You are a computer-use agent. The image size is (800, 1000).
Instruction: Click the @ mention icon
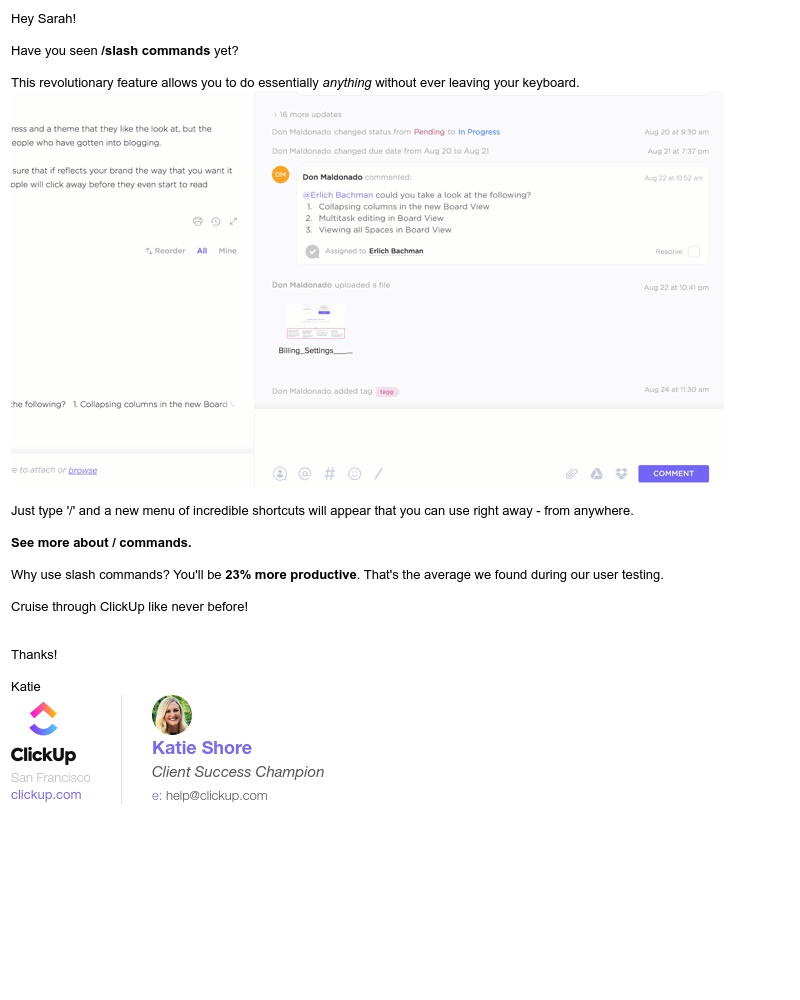tap(305, 474)
